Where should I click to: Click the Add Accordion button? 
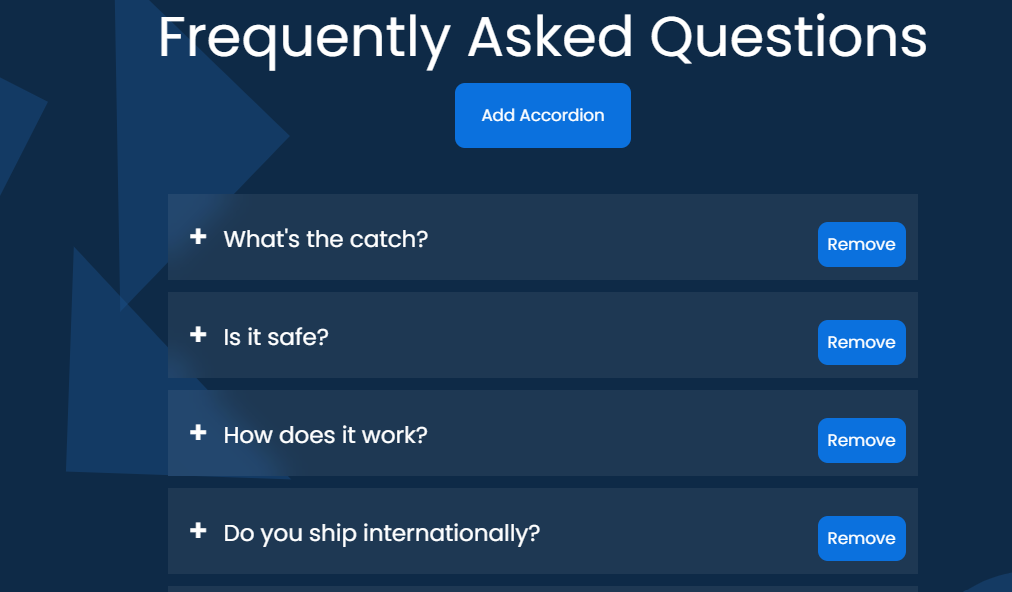pyautogui.click(x=542, y=115)
